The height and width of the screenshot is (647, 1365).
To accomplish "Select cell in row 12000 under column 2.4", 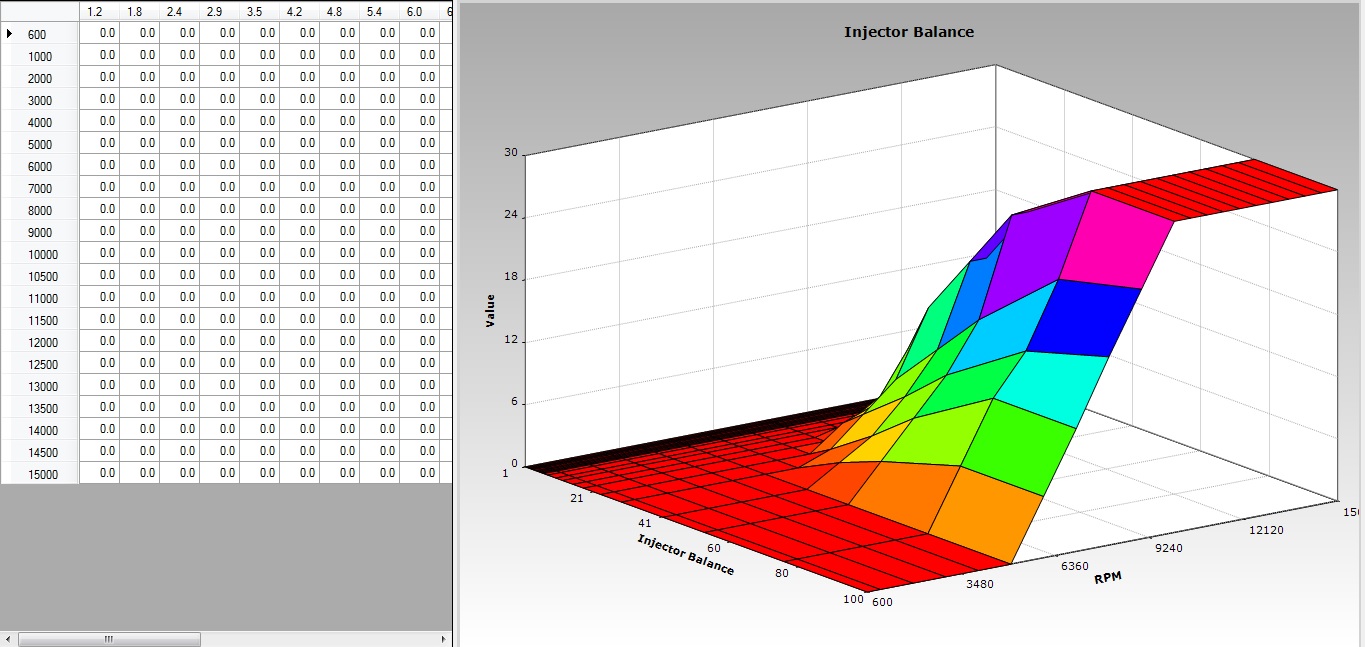I will click(179, 341).
